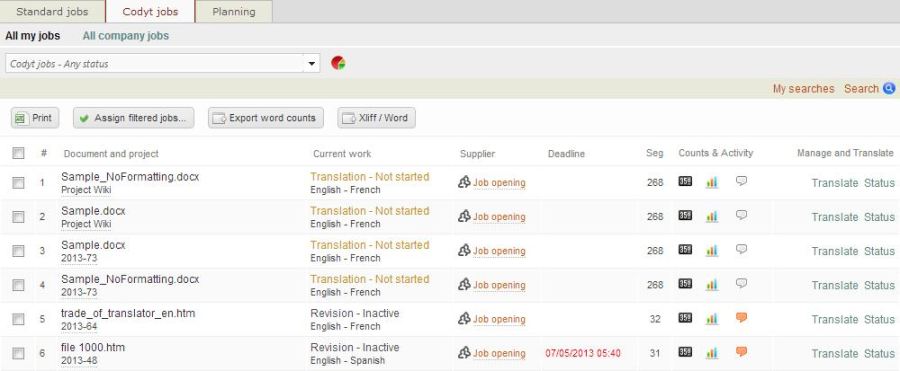Toggle the select-all checkbox in header
Image resolution: width=900 pixels, height=371 pixels.
[x=18, y=153]
